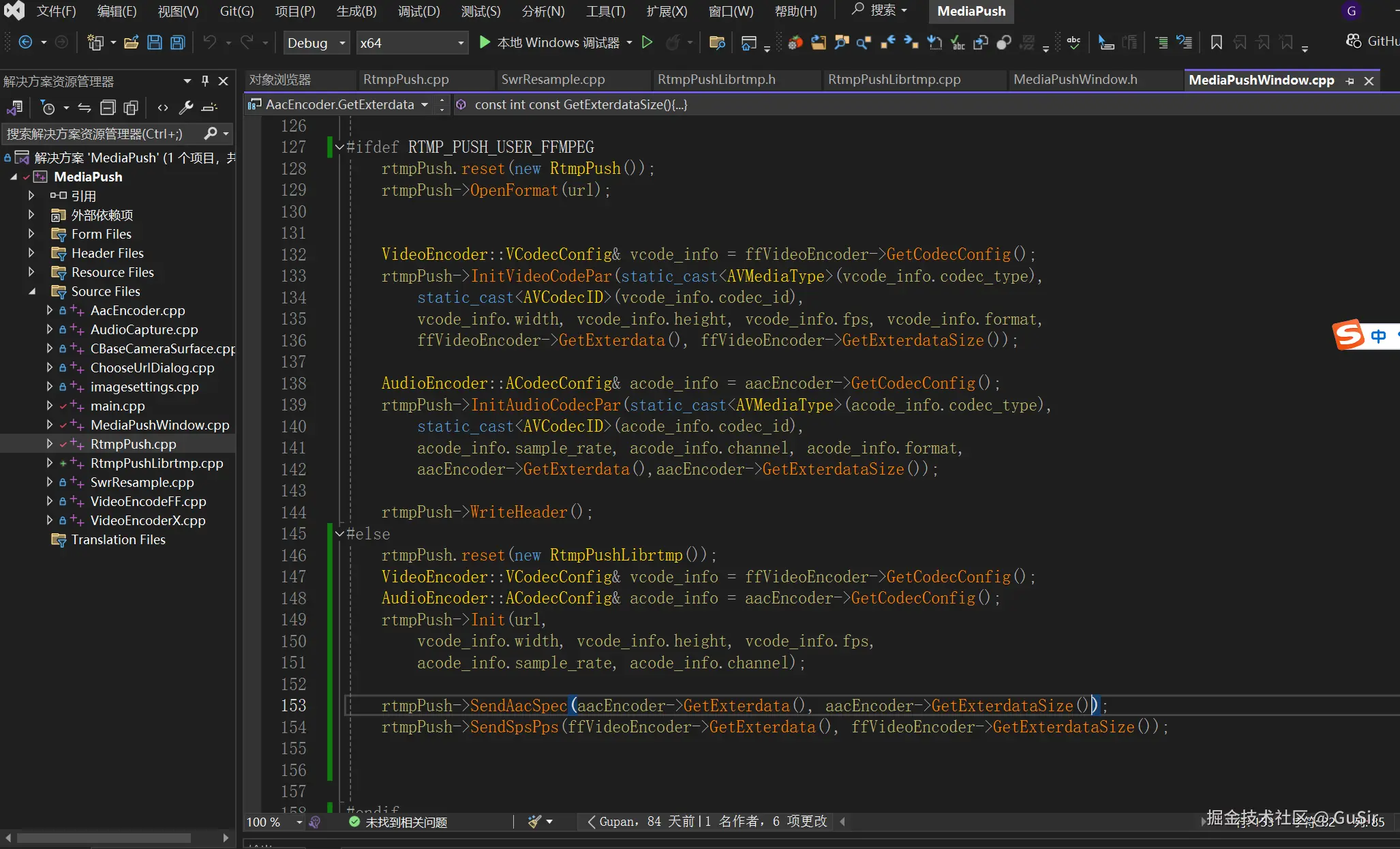Click the spell checker abc icon
The height and width of the screenshot is (849, 1400).
(1074, 42)
